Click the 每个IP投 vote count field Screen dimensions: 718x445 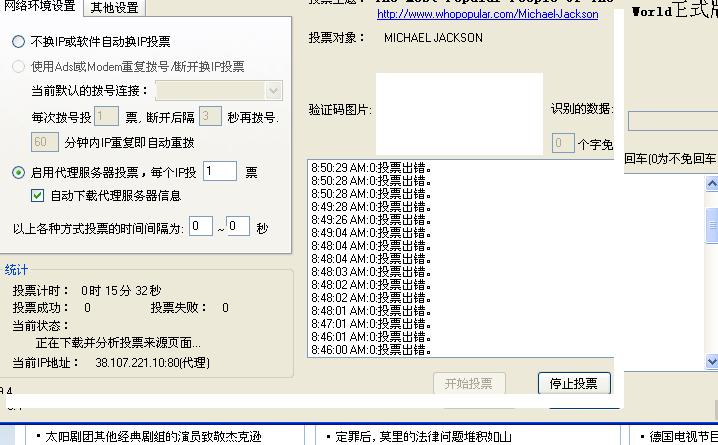[220, 172]
